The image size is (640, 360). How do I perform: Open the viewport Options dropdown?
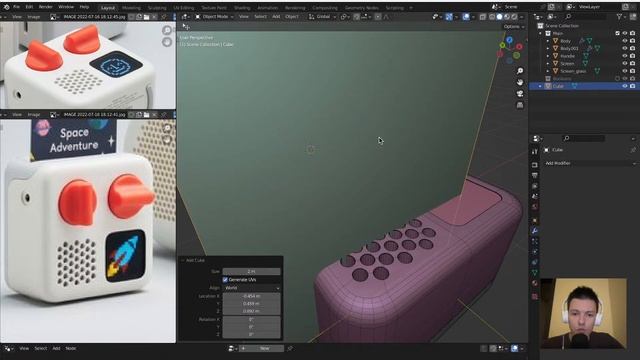(x=514, y=27)
